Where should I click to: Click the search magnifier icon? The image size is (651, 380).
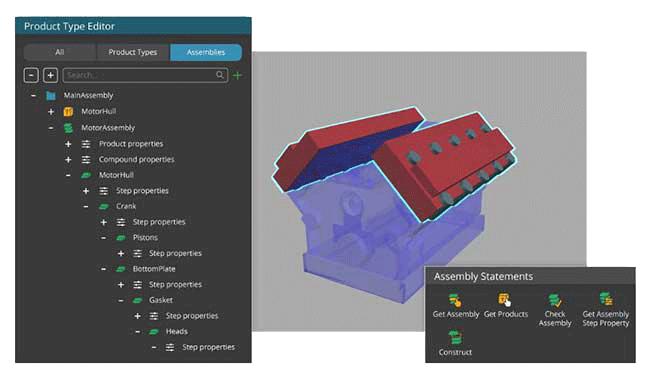220,75
